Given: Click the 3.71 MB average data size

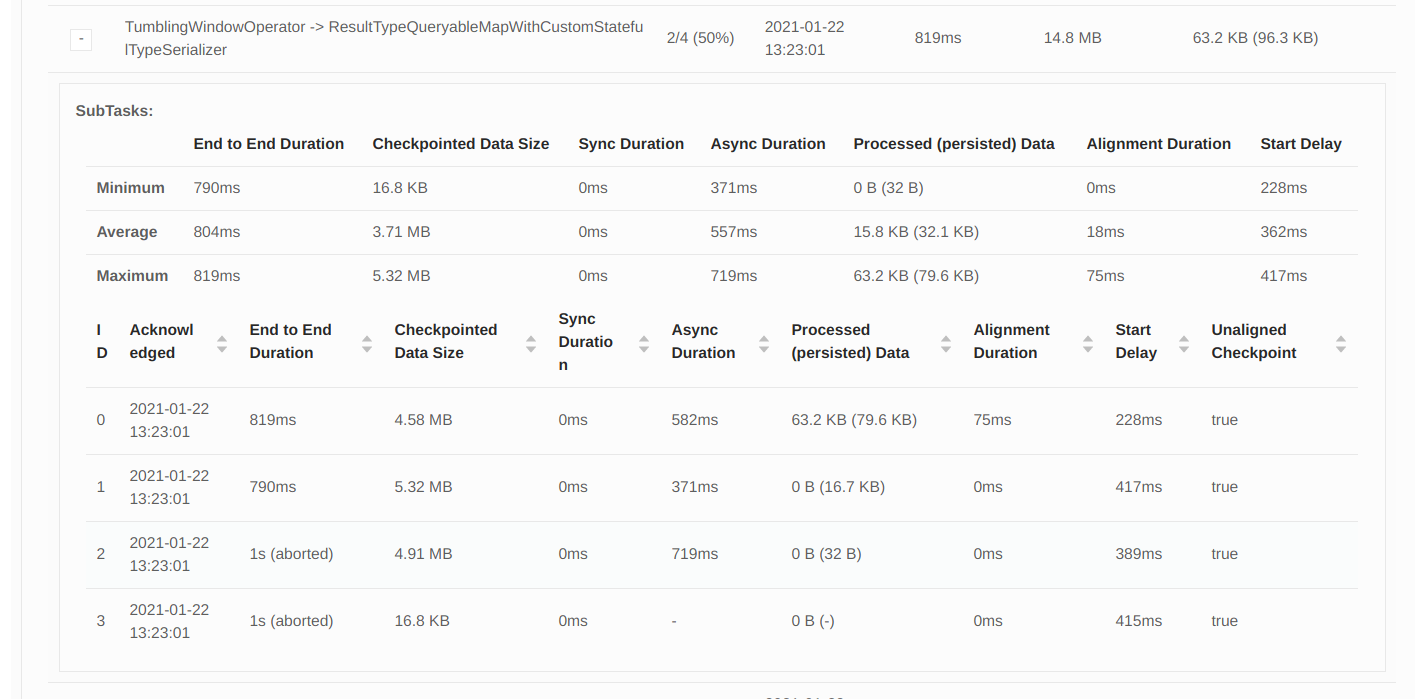Looking at the screenshot, I should click(401, 232).
